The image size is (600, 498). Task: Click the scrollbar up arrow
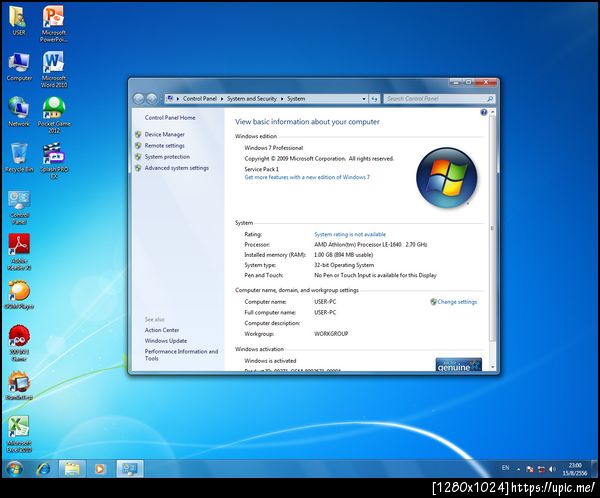[492, 112]
